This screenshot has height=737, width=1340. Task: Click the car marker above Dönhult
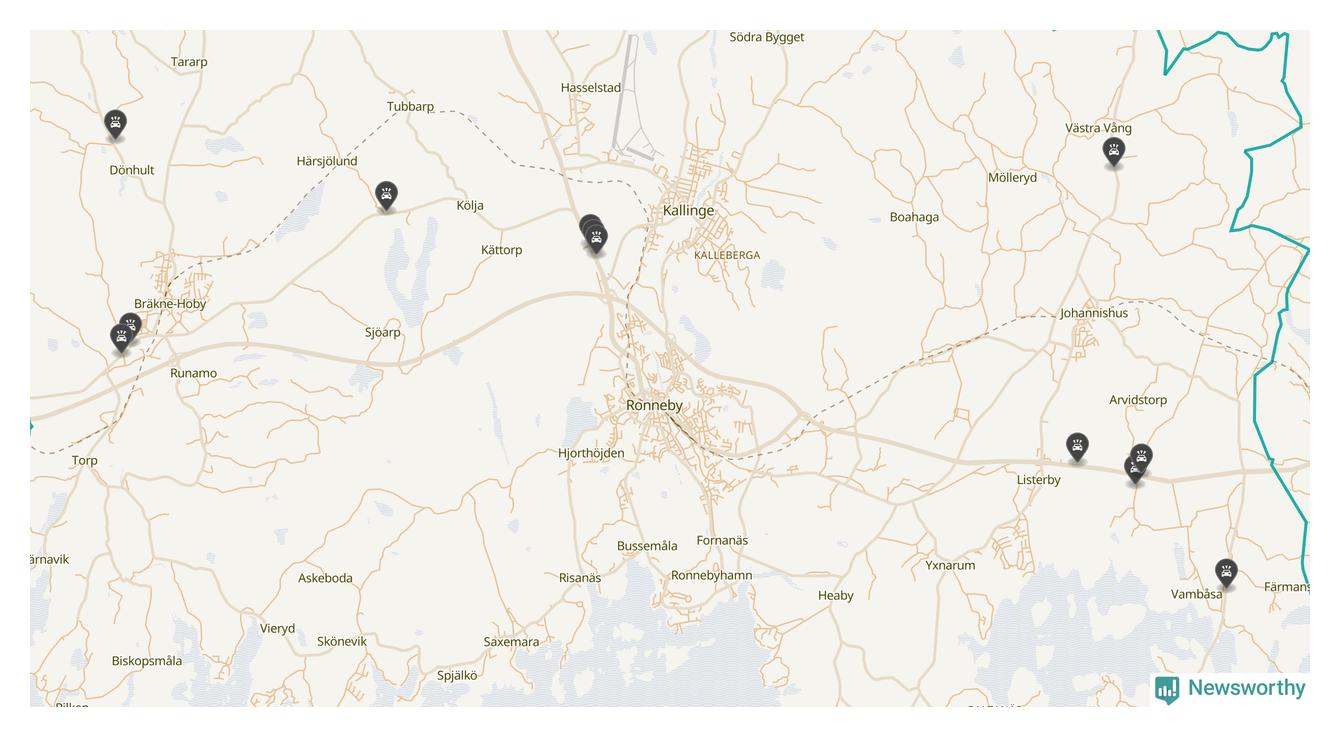click(115, 124)
